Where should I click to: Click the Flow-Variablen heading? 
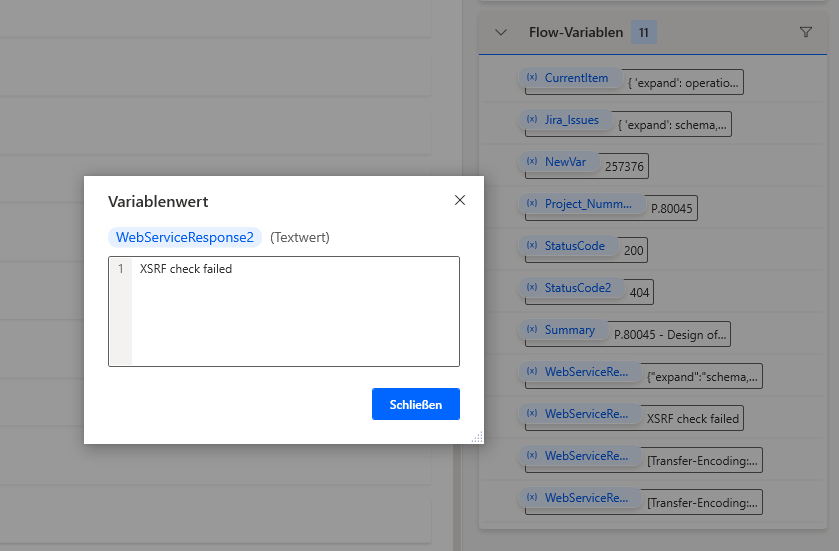point(576,33)
